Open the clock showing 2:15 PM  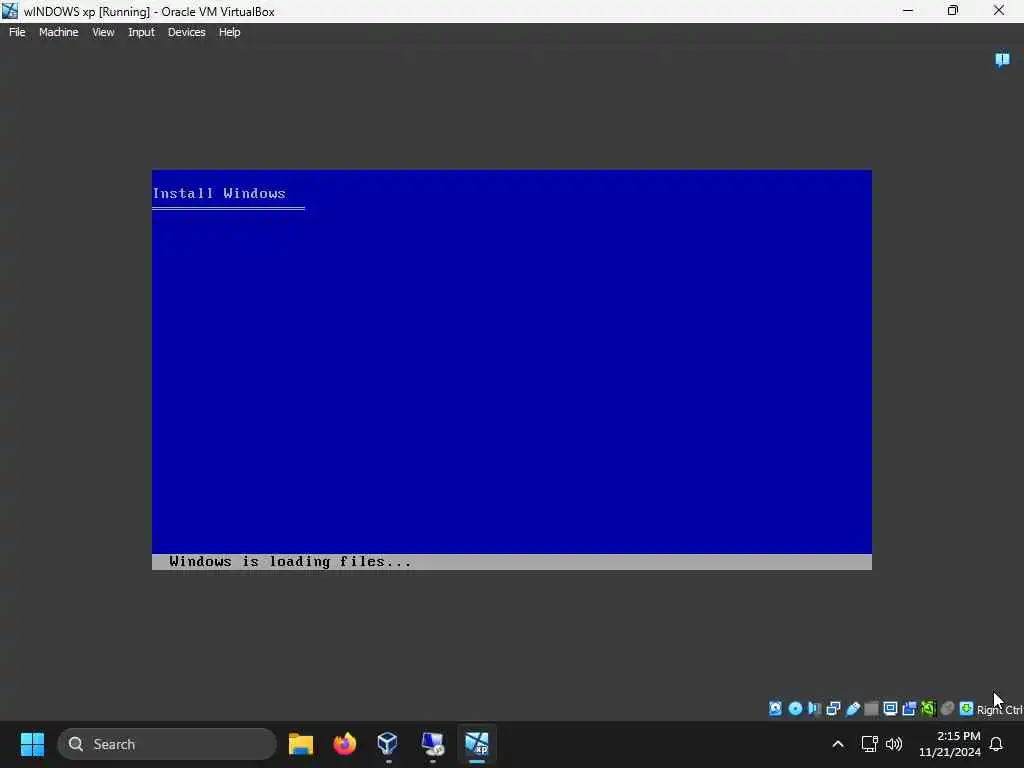950,744
